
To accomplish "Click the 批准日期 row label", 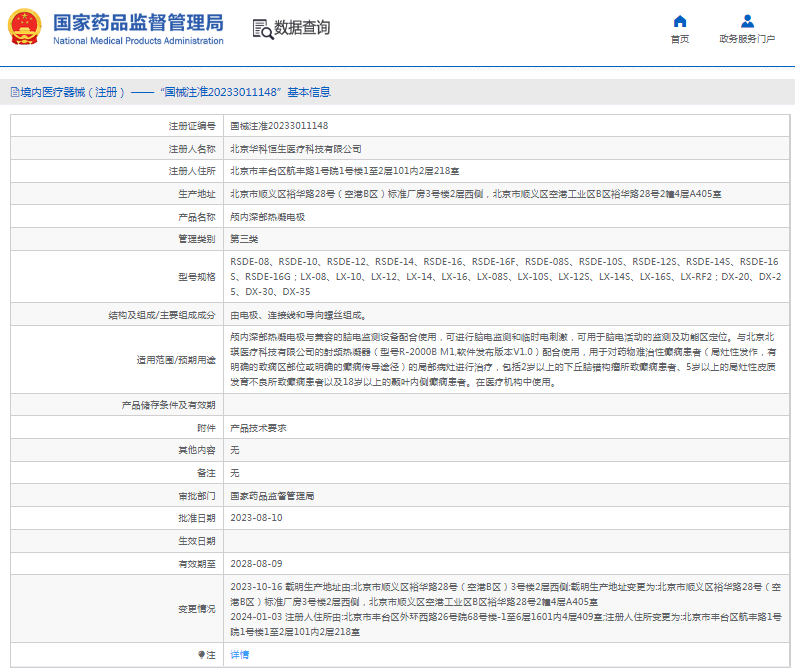I will click(197, 518).
